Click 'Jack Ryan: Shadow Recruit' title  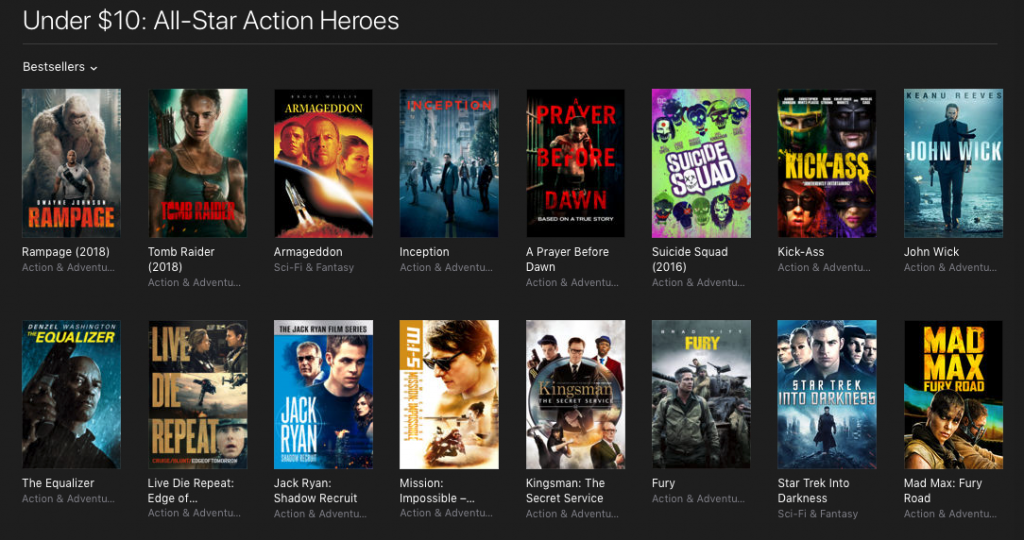315,490
